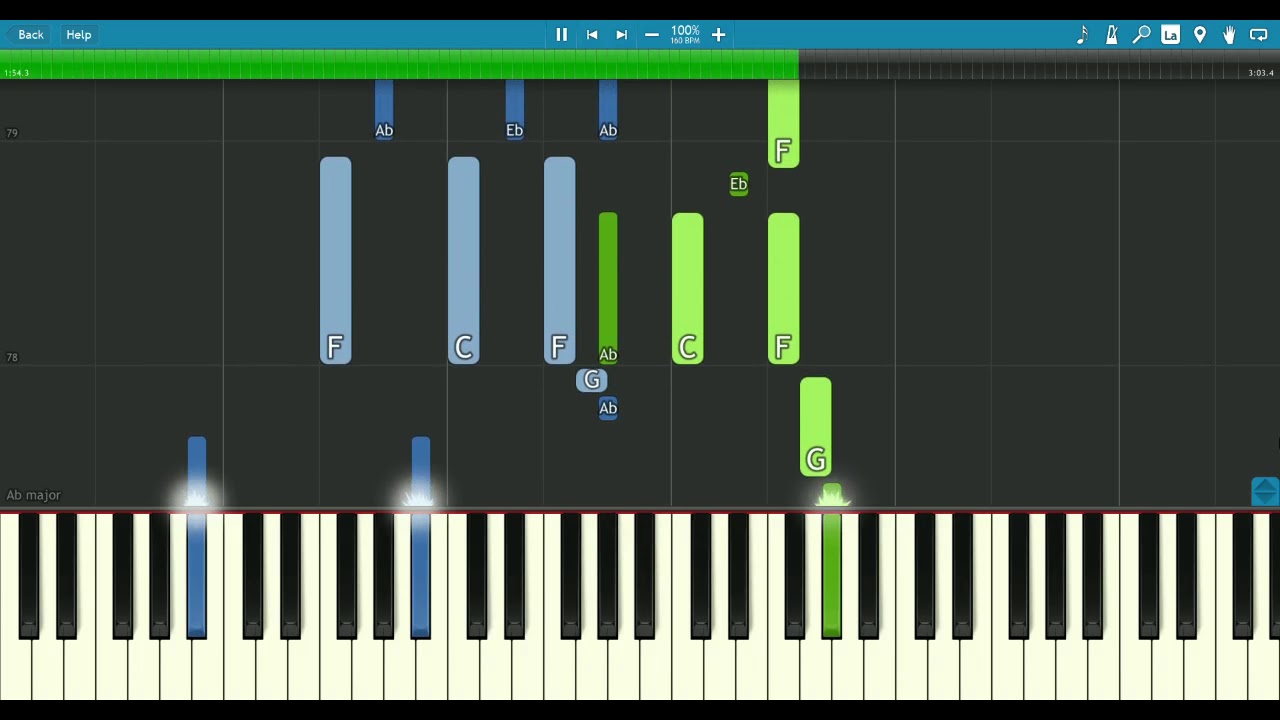The width and height of the screenshot is (1280, 720).
Task: Select the green falling G note
Action: tap(815, 427)
